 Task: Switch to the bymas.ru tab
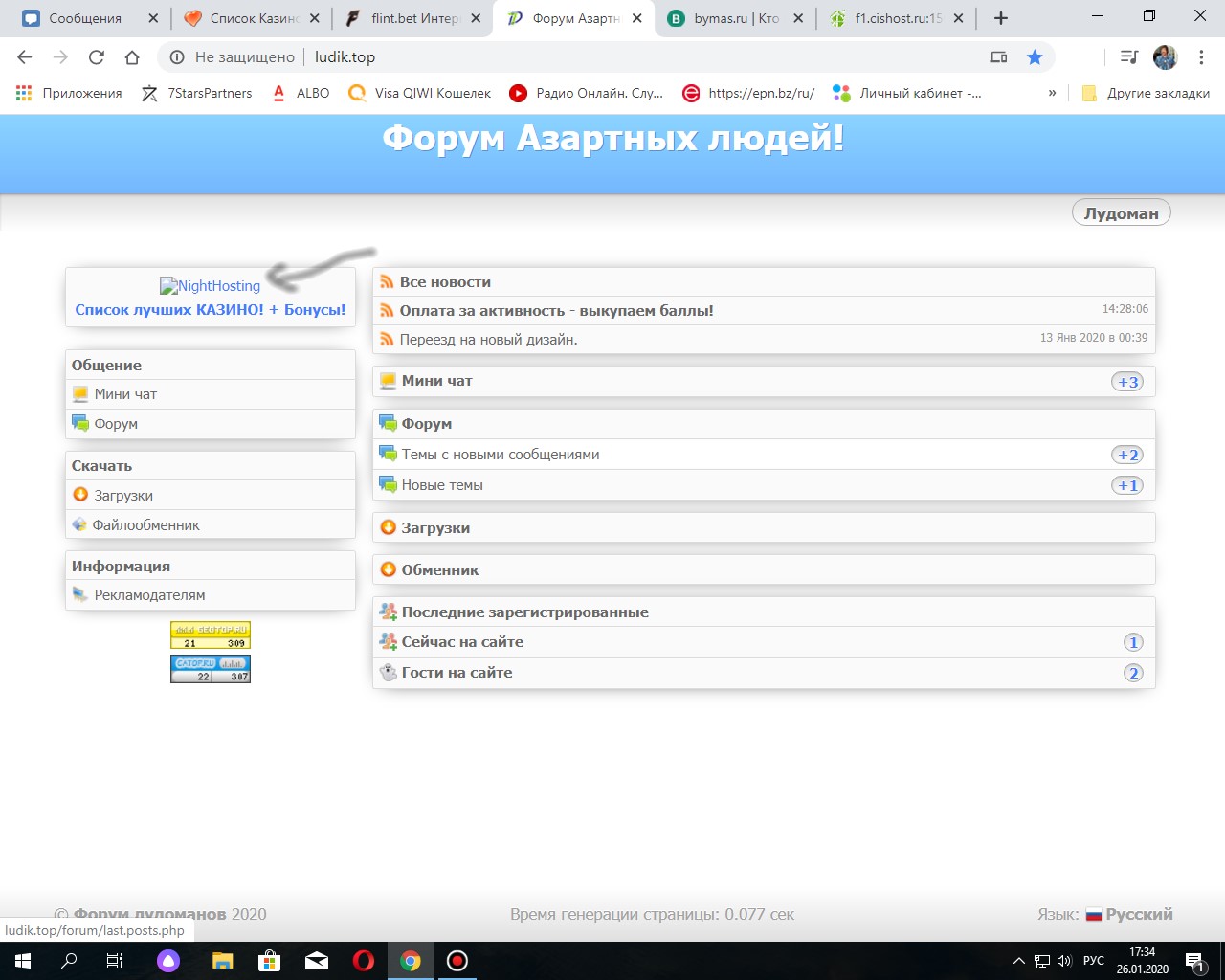(x=735, y=18)
